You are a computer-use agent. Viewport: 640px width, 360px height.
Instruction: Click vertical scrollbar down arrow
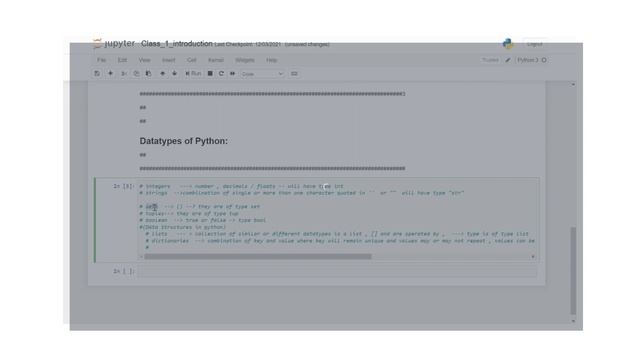573,321
